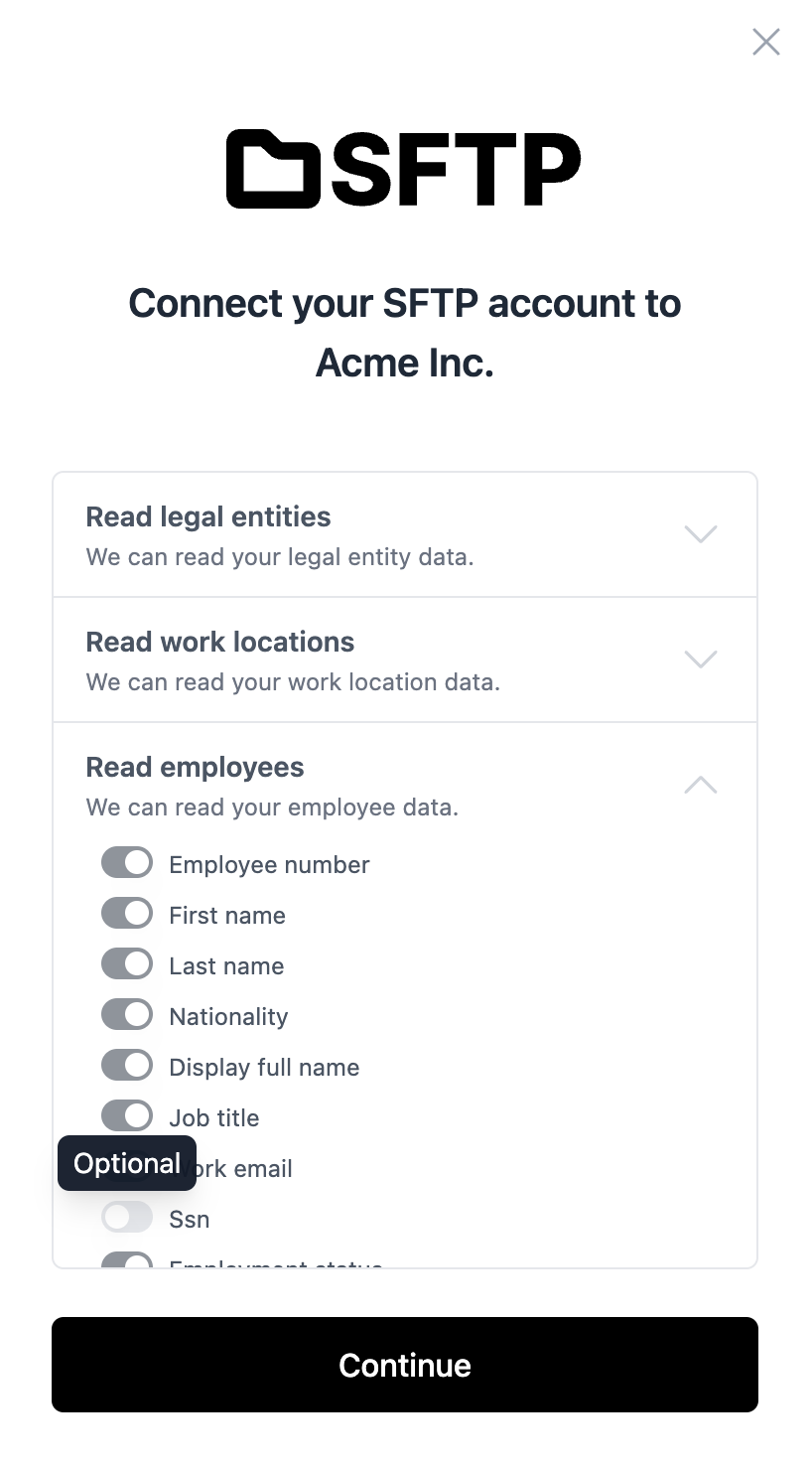Viewport: 812px width, 1468px height.
Task: Click the Ssn label text
Action: coord(190,1220)
